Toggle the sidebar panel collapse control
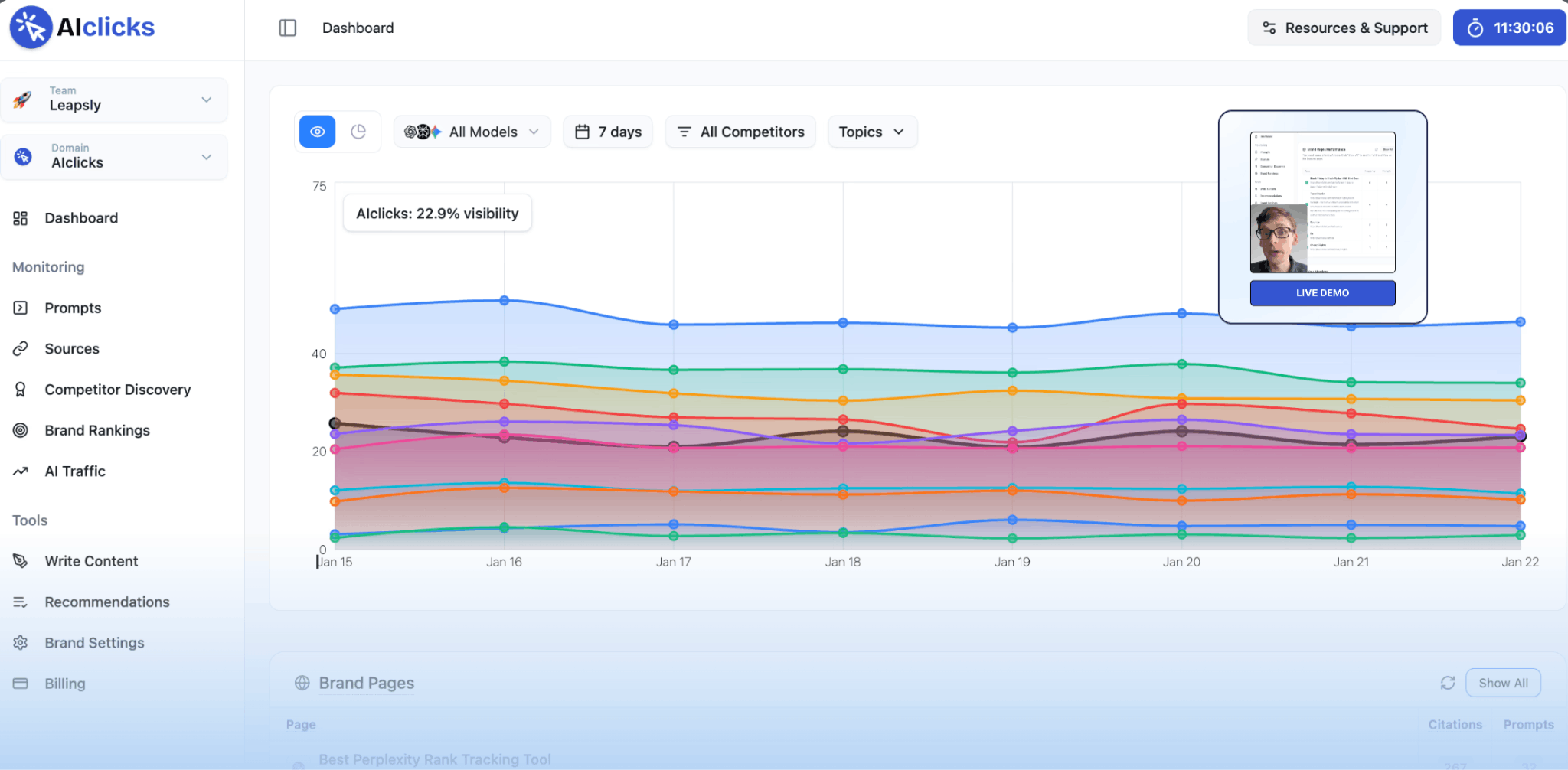Image resolution: width=1568 pixels, height=770 pixels. tap(287, 28)
